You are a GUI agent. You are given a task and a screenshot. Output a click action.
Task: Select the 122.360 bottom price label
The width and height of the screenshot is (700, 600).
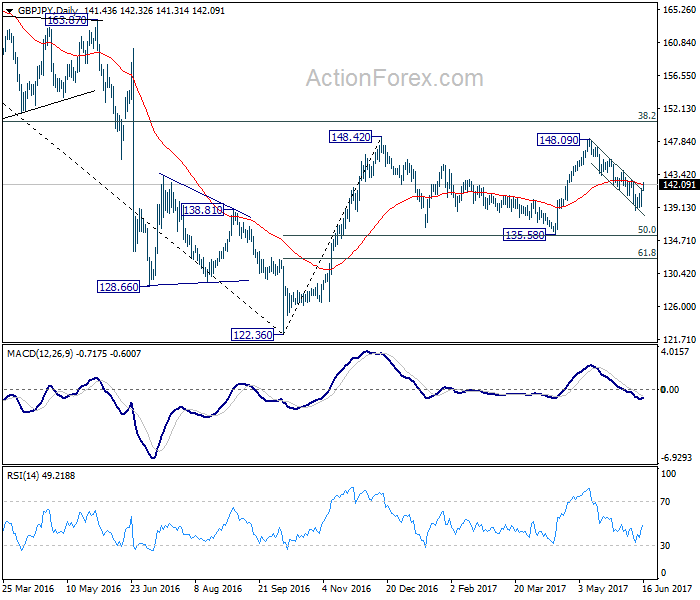(253, 334)
